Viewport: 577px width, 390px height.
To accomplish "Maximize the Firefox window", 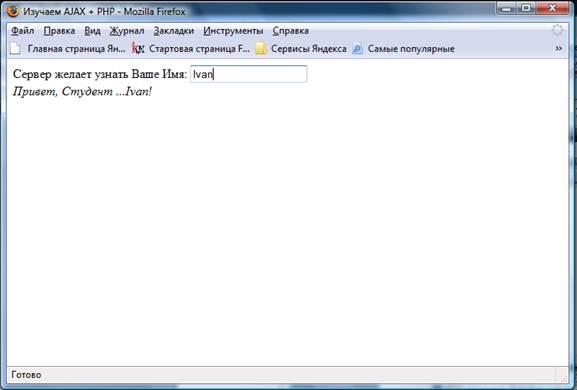I will pyautogui.click(x=527, y=8).
